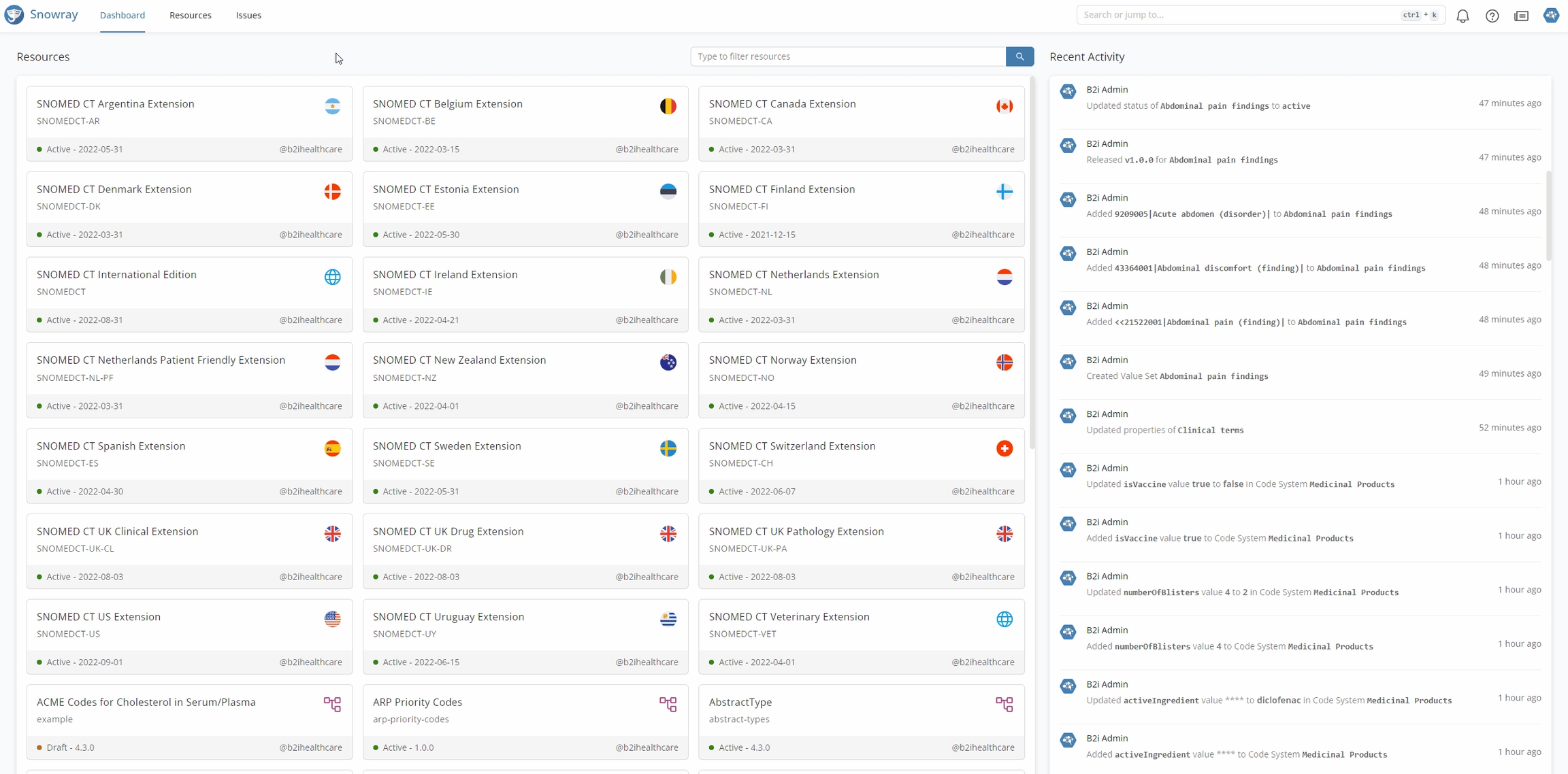Click the notifications bell icon

(x=1463, y=16)
